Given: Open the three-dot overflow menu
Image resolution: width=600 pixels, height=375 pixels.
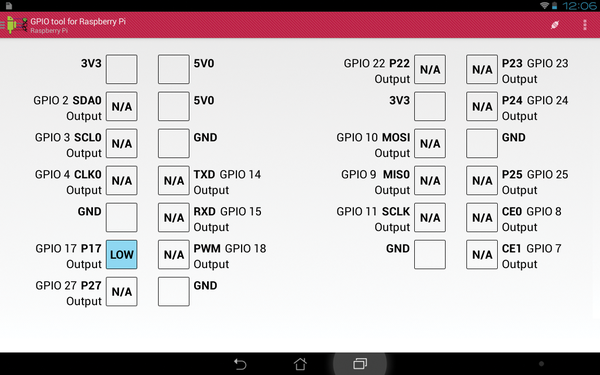Looking at the screenshot, I should 585,25.
